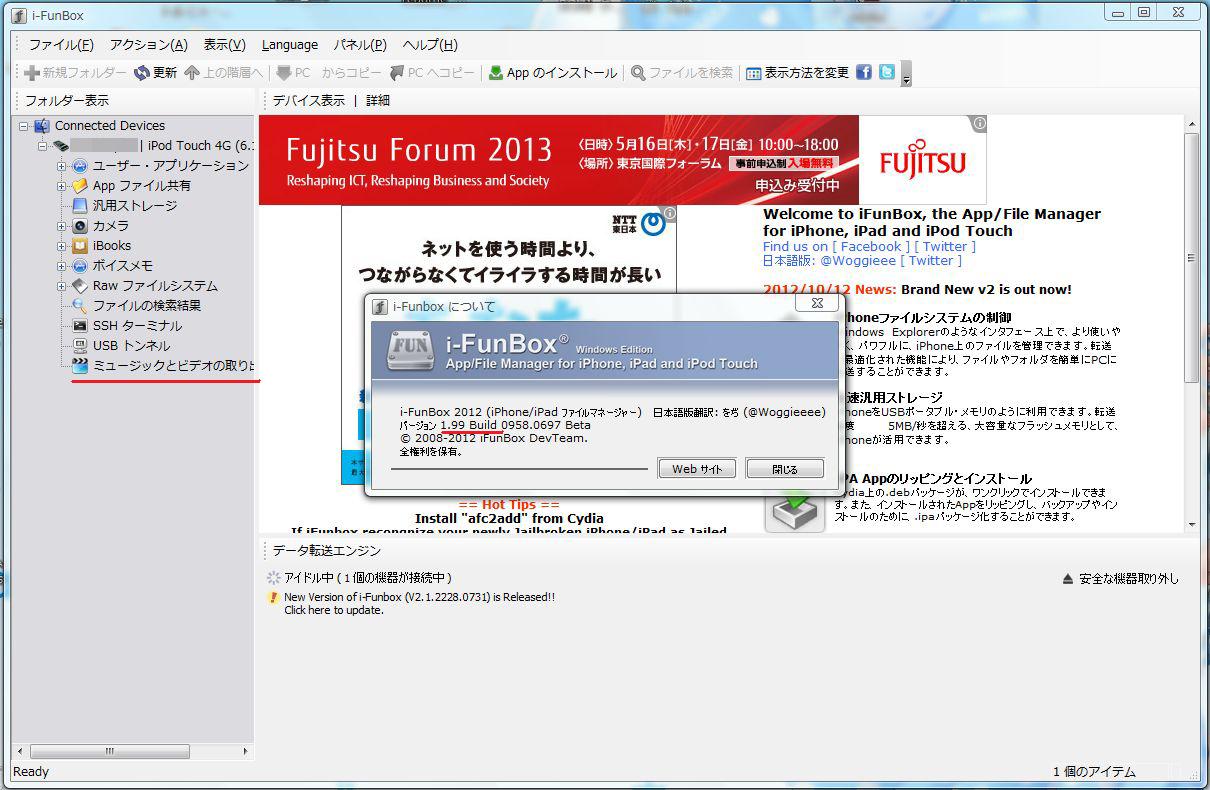
Task: Expand the iBooks tree node
Action: point(61,246)
